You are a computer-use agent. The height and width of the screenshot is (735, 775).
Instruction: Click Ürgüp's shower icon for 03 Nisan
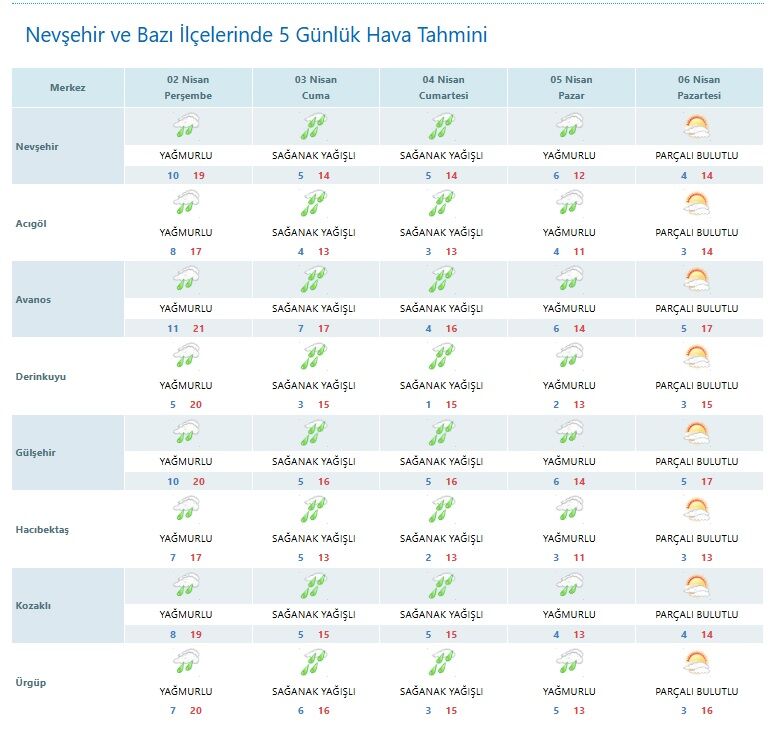(314, 662)
